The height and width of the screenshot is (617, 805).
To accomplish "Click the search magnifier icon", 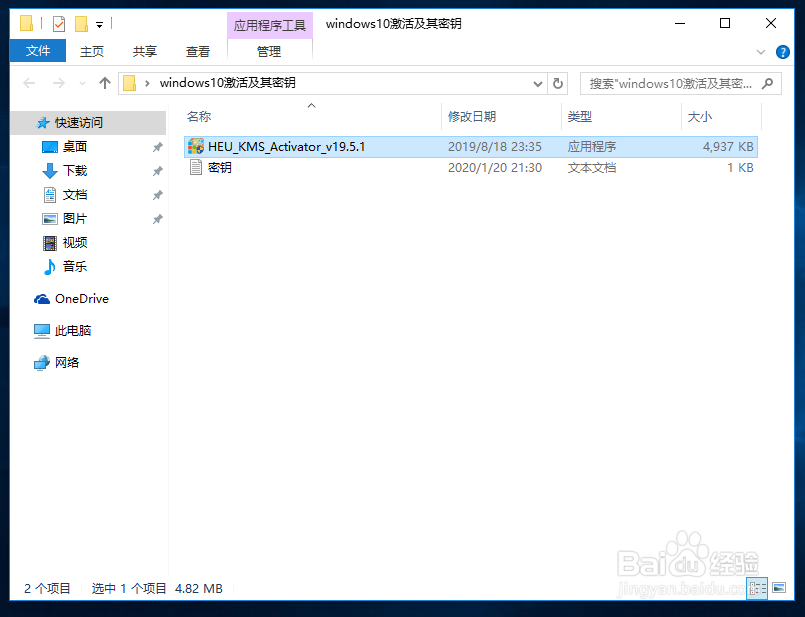I will pyautogui.click(x=768, y=83).
